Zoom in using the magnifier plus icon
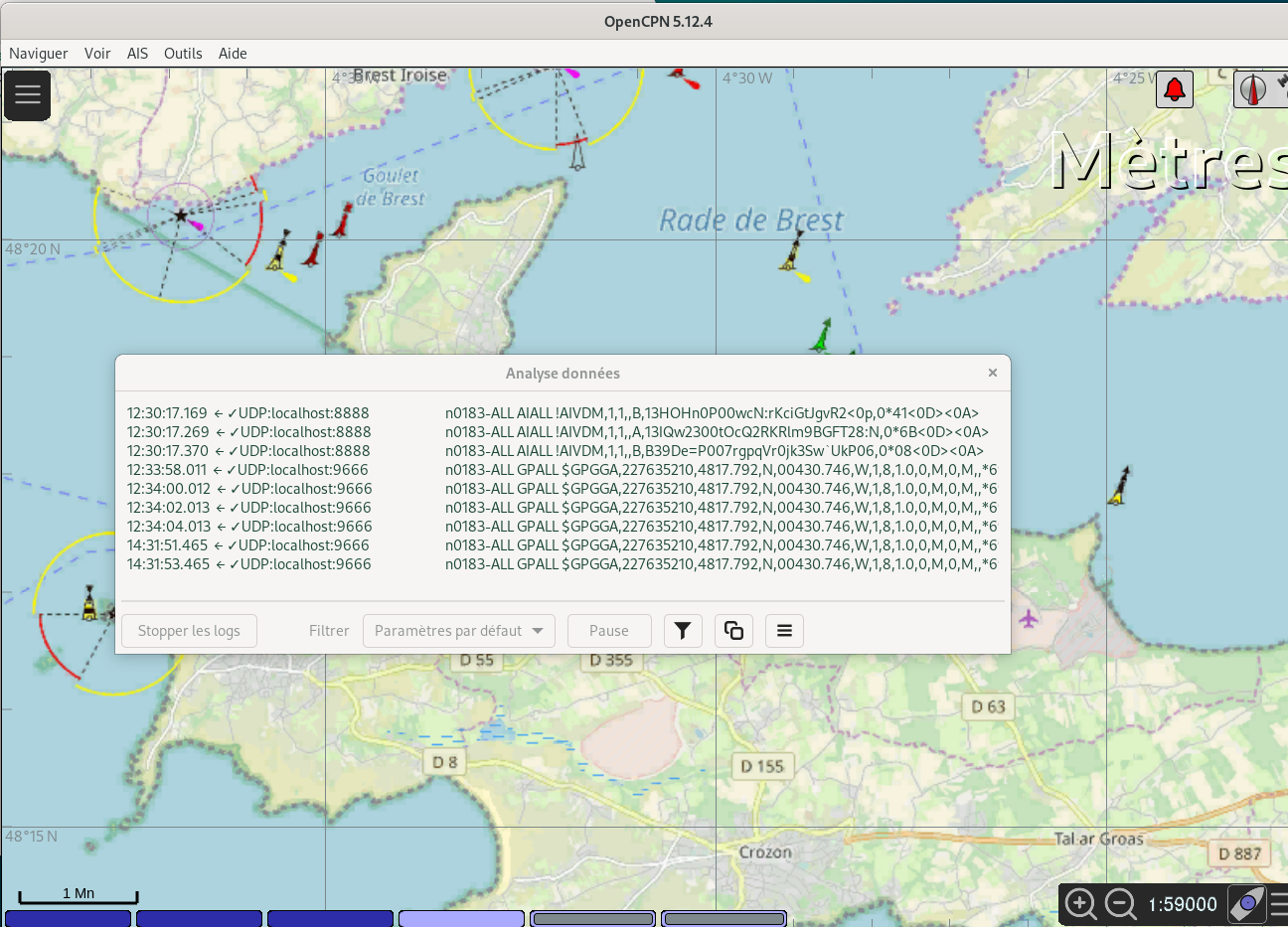This screenshot has height=927, width=1288. (x=1079, y=904)
